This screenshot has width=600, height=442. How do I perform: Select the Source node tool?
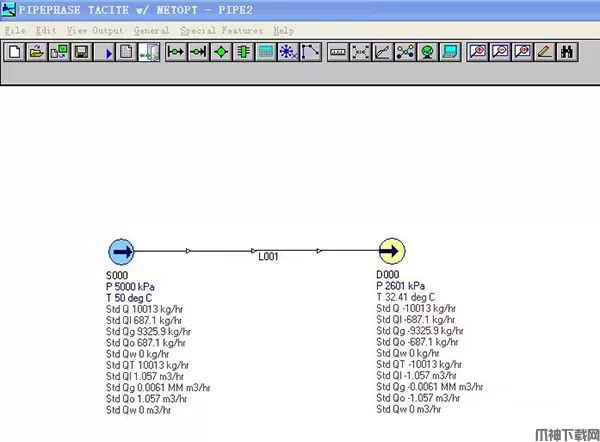coord(176,52)
